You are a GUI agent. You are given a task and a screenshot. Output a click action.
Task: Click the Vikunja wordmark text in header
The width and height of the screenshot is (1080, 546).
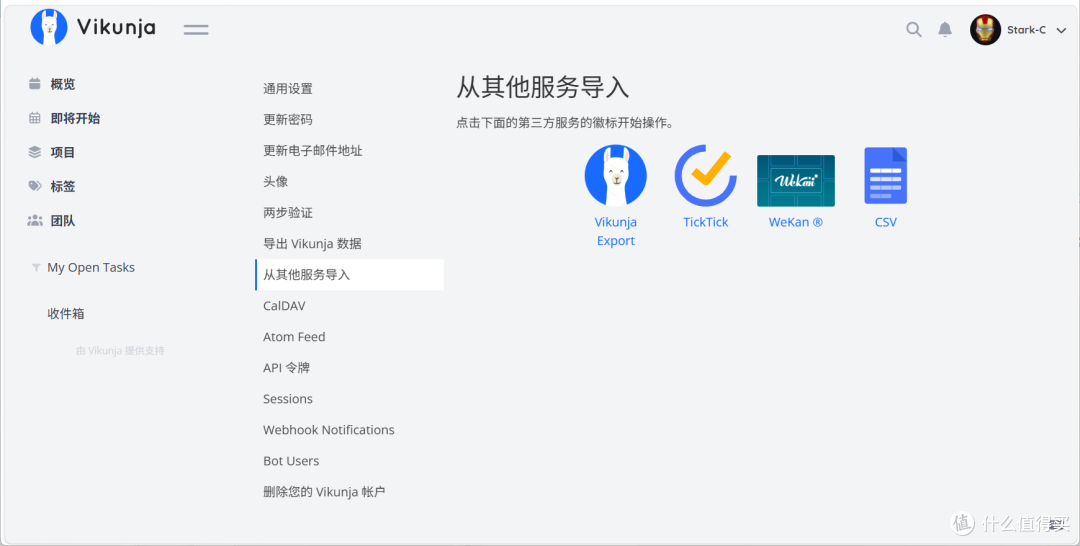(x=116, y=28)
